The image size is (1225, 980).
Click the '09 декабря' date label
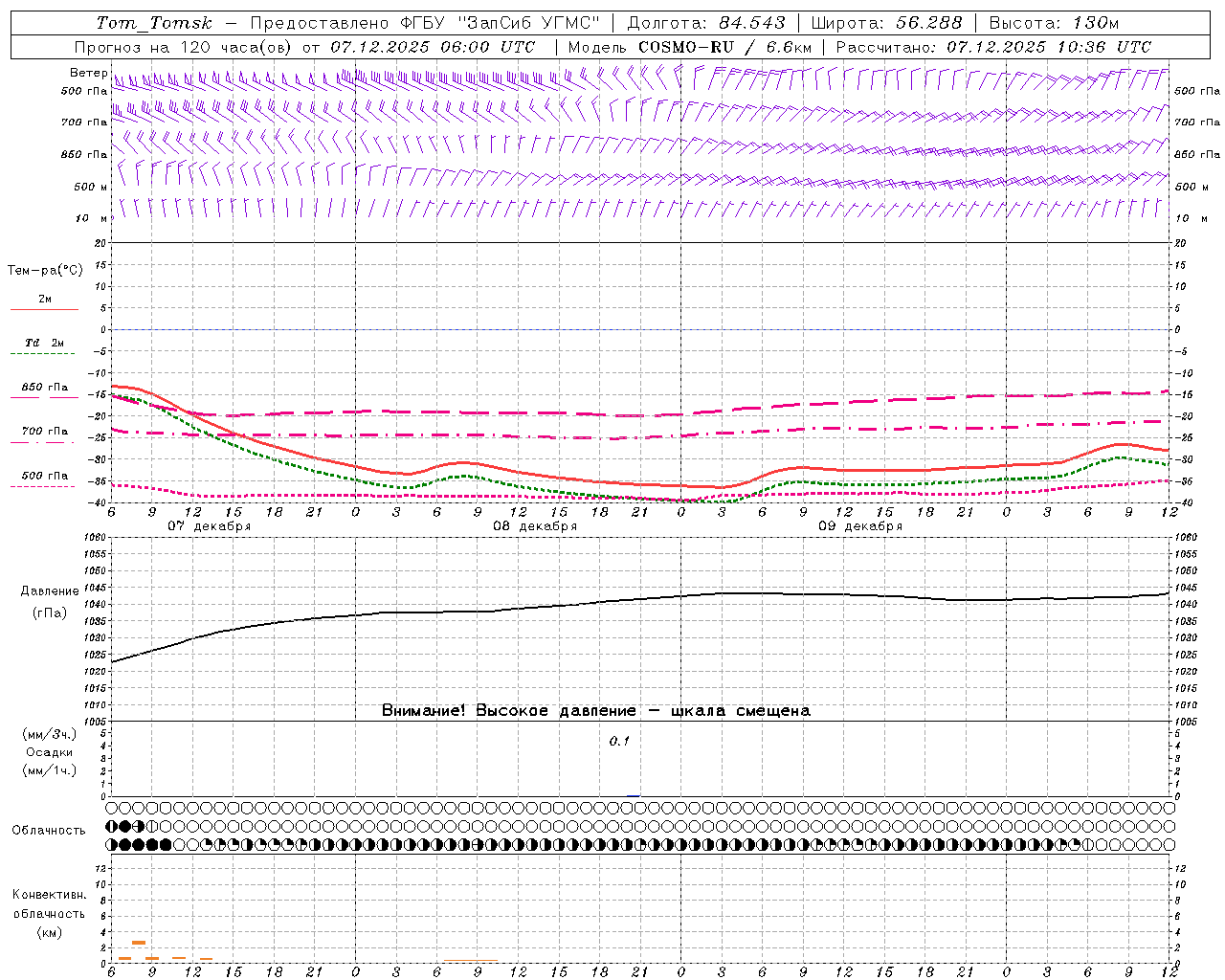click(x=860, y=526)
